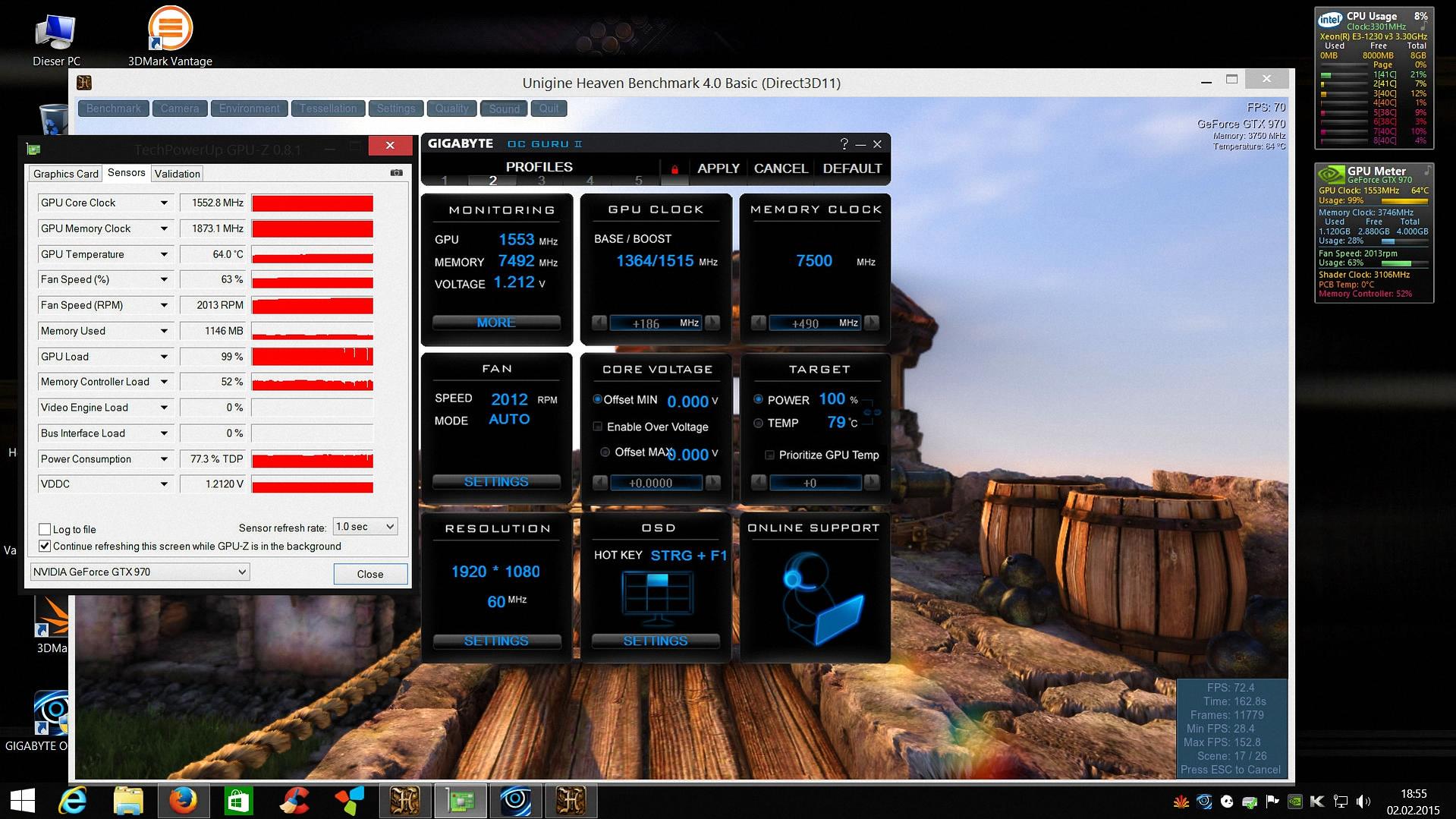Click the volume speaker tray icon

pyautogui.click(x=1363, y=802)
